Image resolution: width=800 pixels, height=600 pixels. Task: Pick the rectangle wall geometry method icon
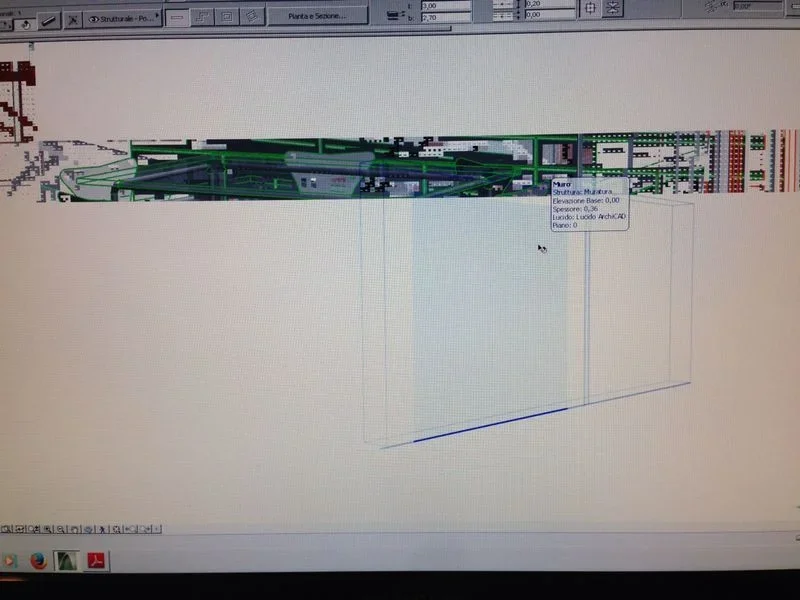point(227,17)
